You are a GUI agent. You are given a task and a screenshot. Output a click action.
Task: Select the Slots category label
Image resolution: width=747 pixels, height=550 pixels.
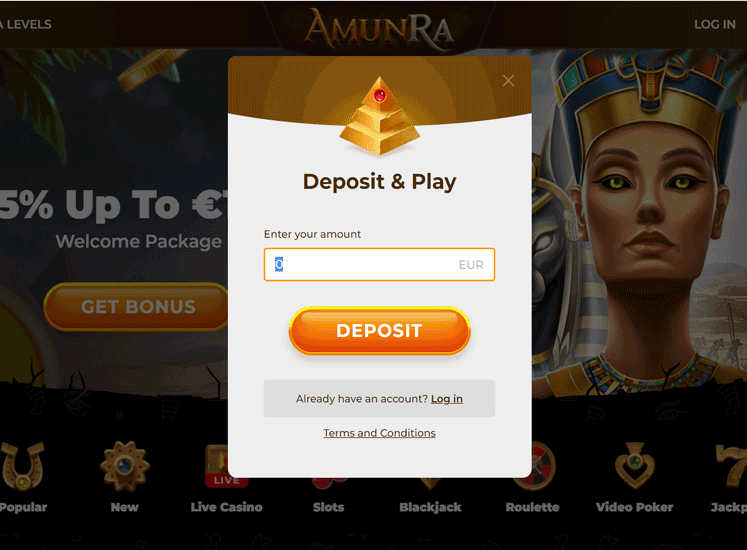point(328,507)
